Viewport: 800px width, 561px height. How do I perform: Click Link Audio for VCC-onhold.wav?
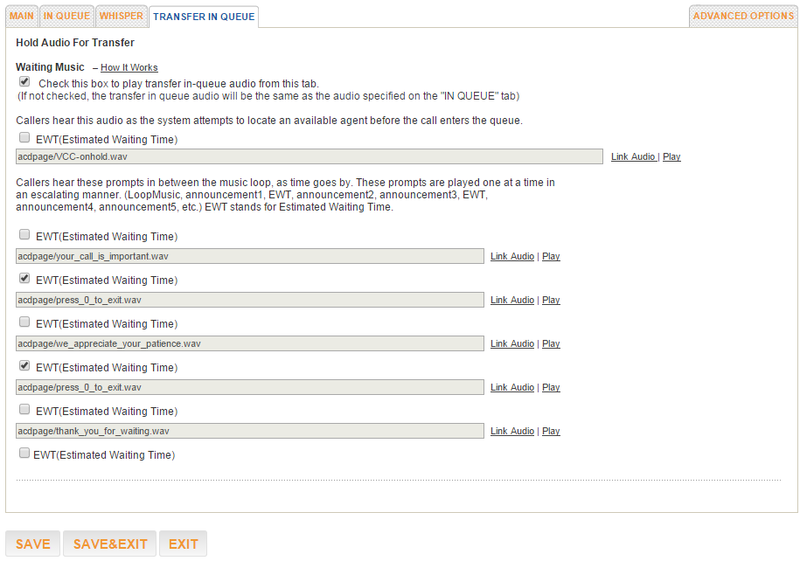[633, 157]
